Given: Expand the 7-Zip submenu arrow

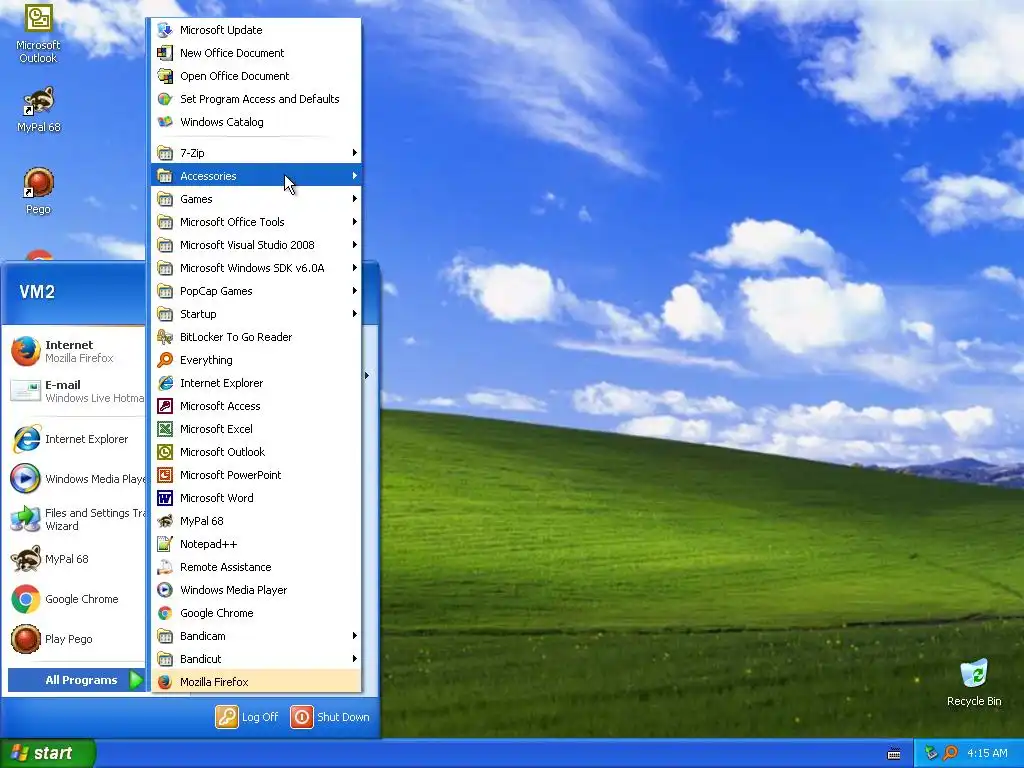Looking at the screenshot, I should point(355,153).
